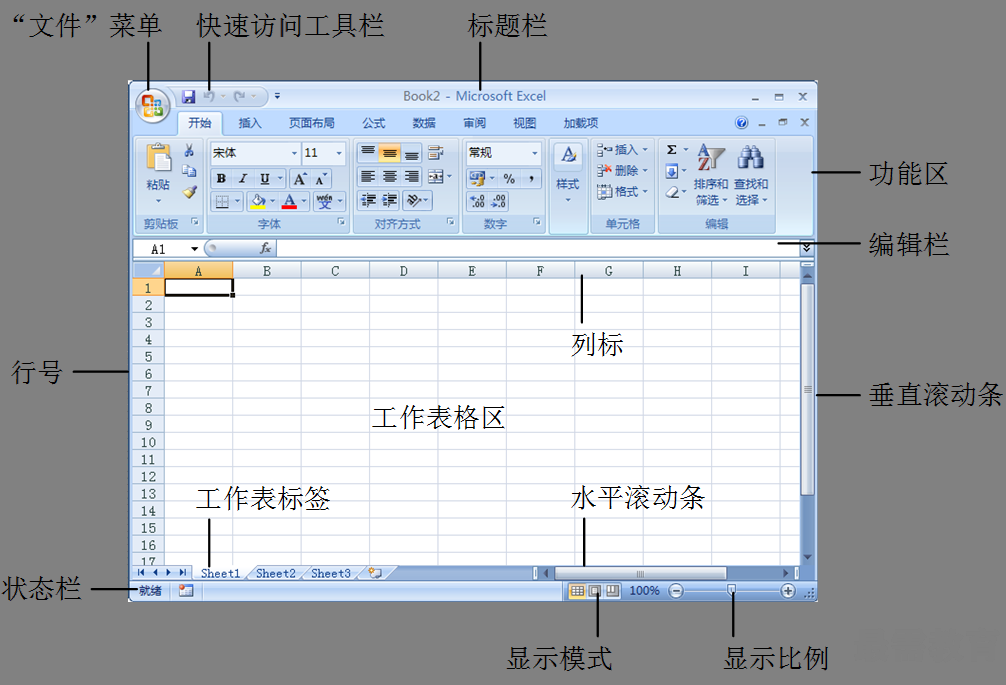1006x685 pixels.
Task: Click the Increase Indent icon
Action: pos(389,201)
